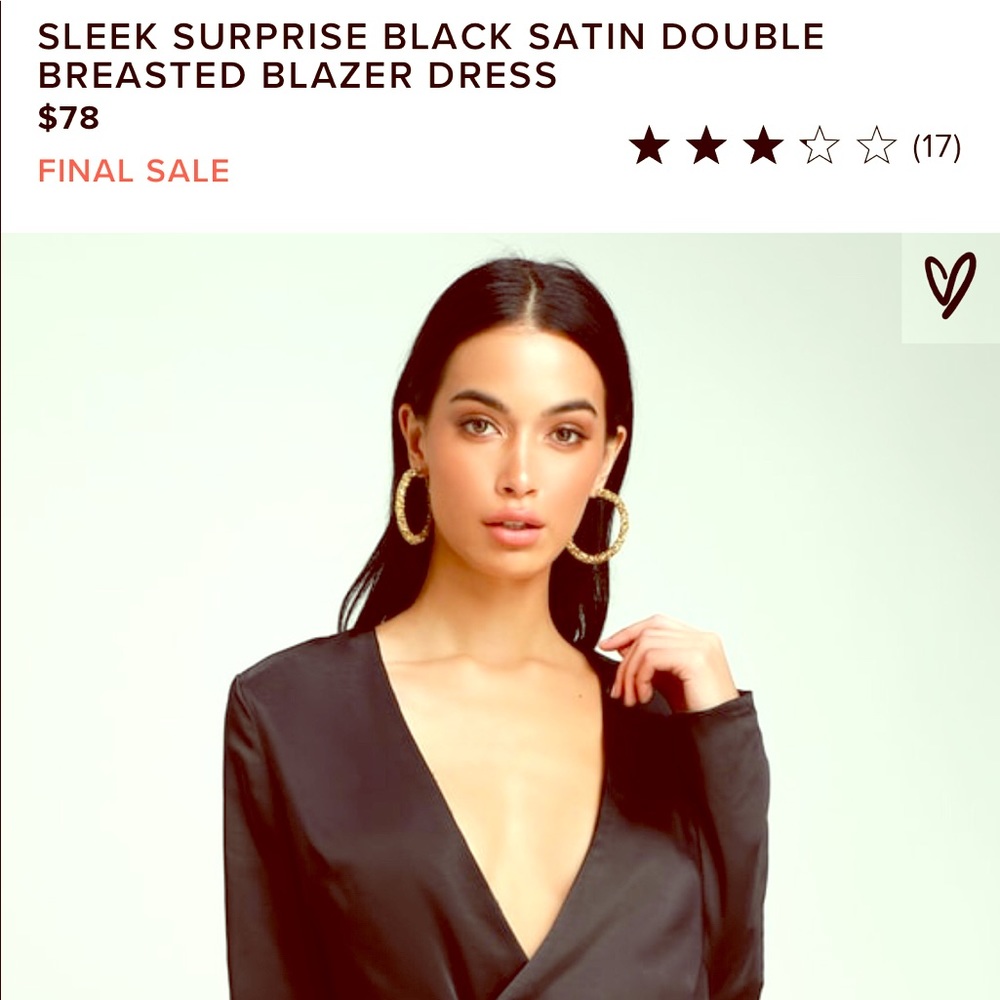Open the (17) reviews count
This screenshot has height=1000, width=1000.
(x=936, y=147)
